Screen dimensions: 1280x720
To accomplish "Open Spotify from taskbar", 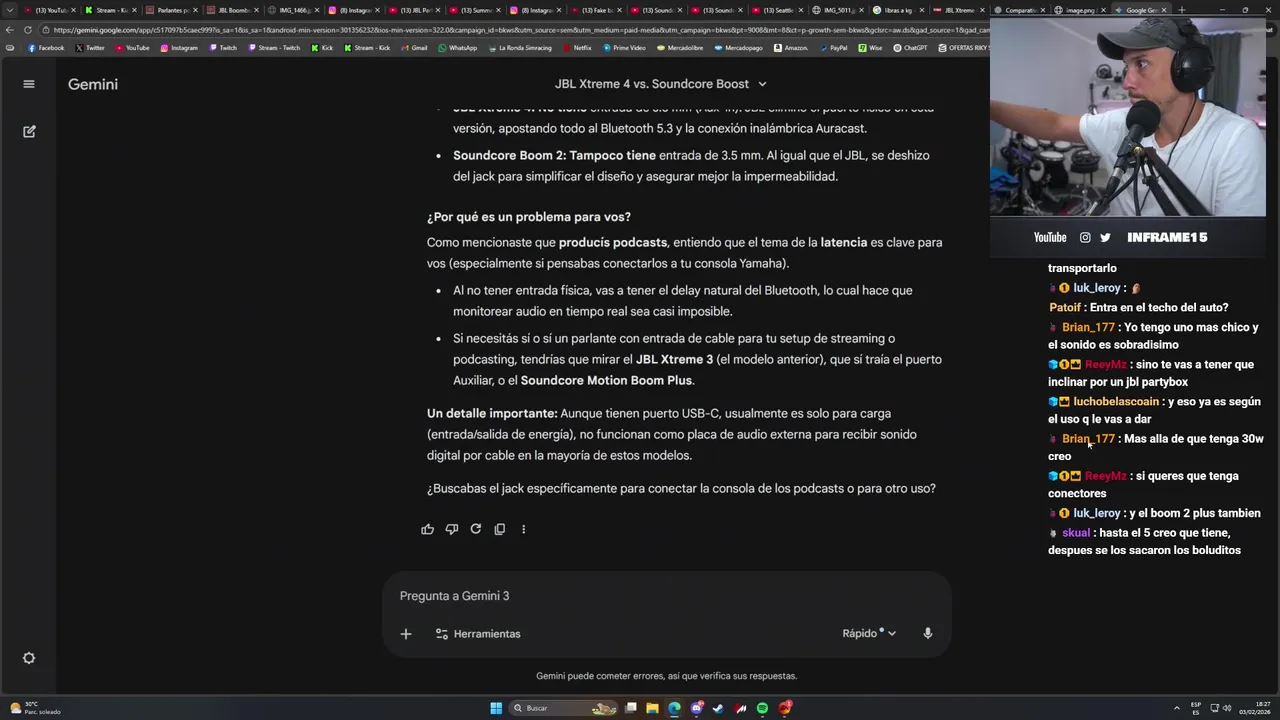I will 762,708.
